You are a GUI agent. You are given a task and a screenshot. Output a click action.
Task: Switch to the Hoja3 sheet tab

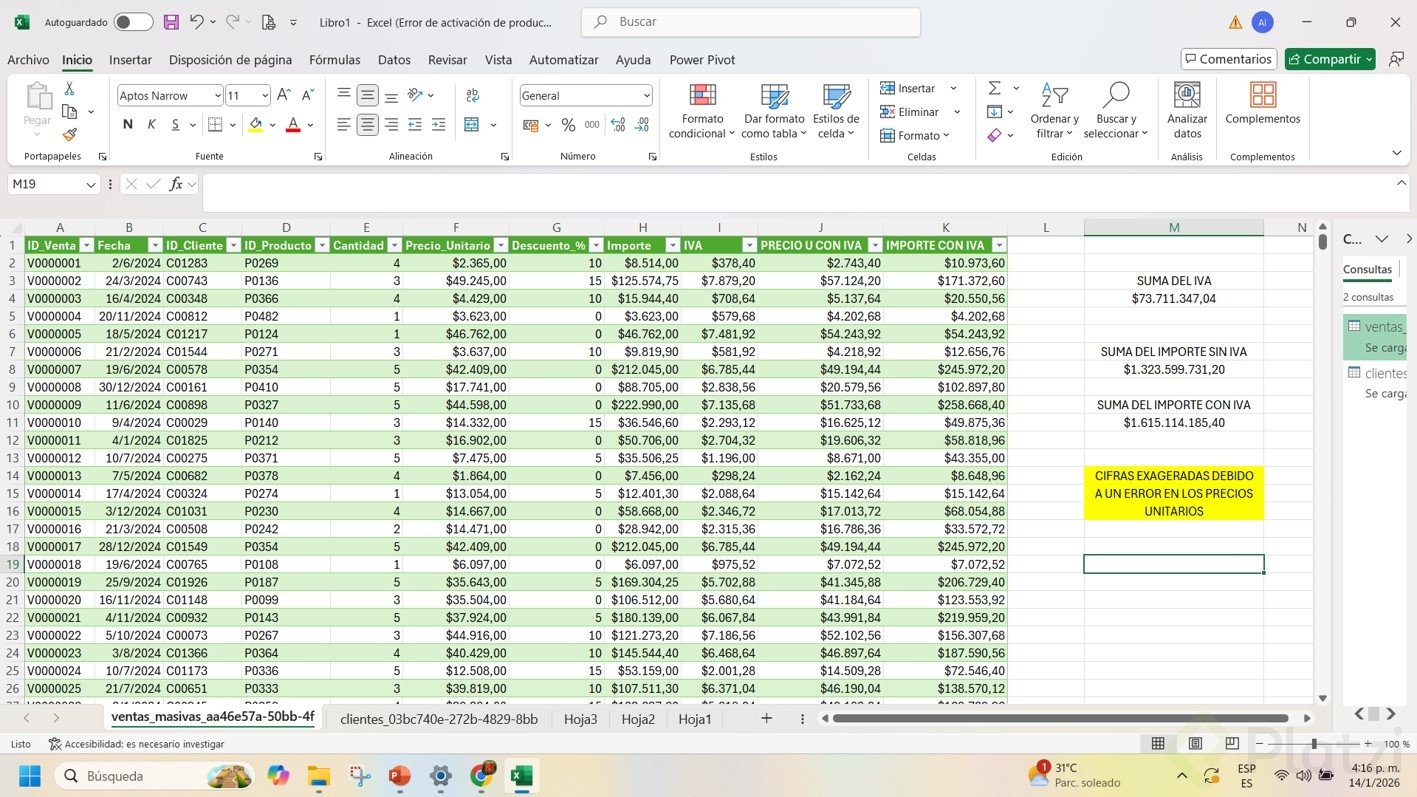click(x=580, y=719)
